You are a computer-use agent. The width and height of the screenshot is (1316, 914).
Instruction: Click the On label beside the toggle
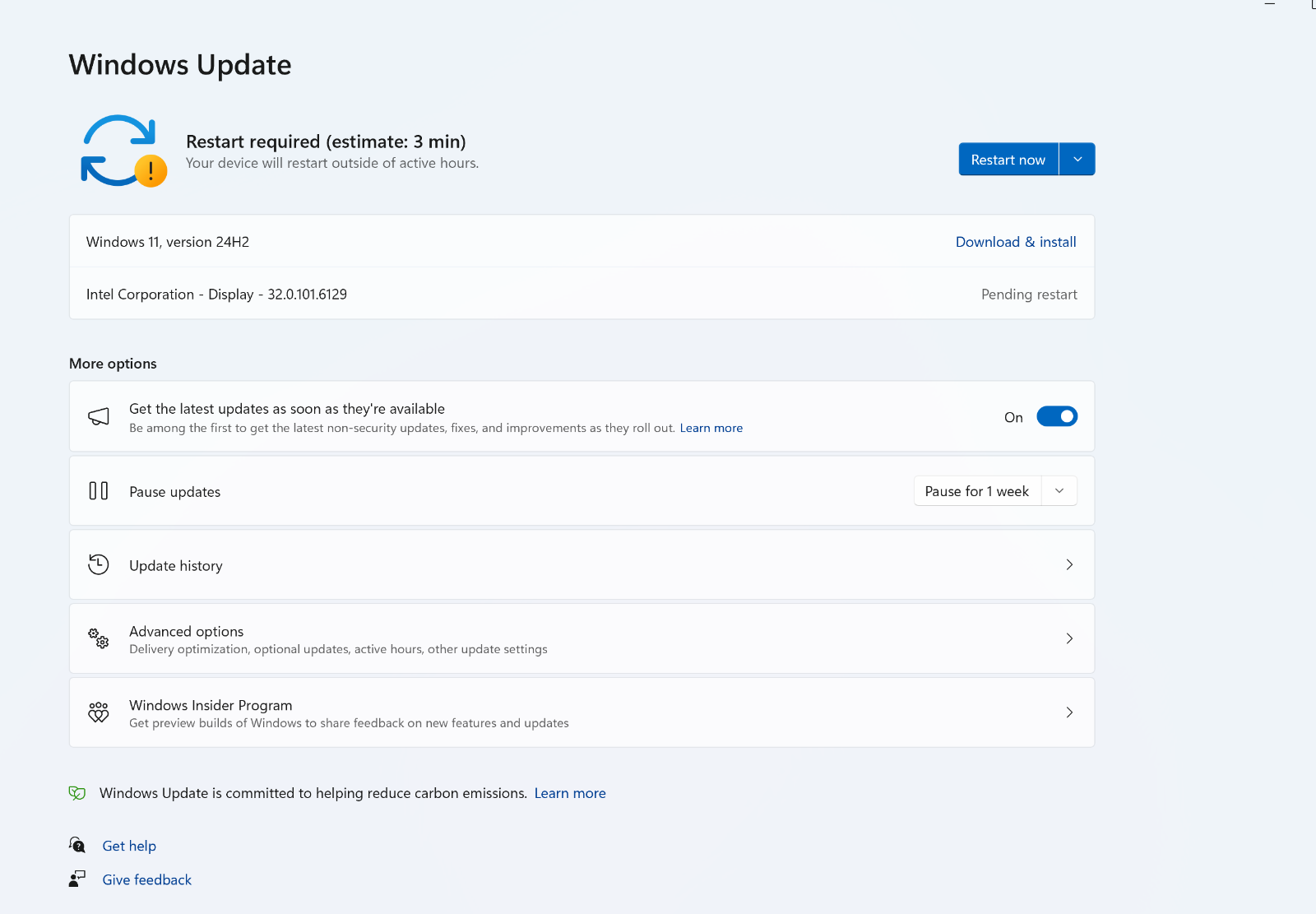coord(1013,417)
